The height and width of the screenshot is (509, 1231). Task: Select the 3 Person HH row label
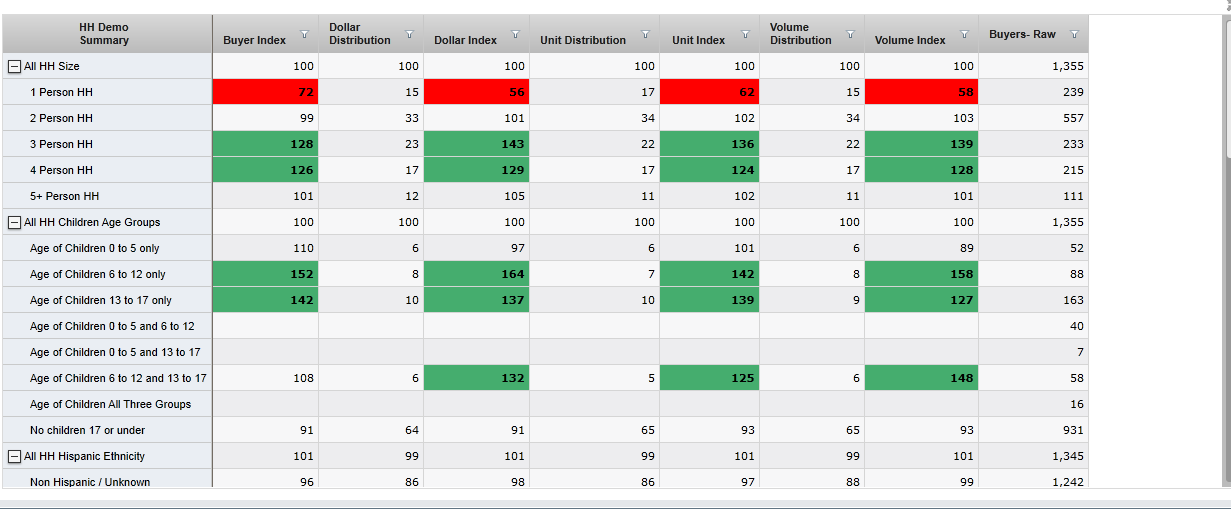pyautogui.click(x=61, y=144)
